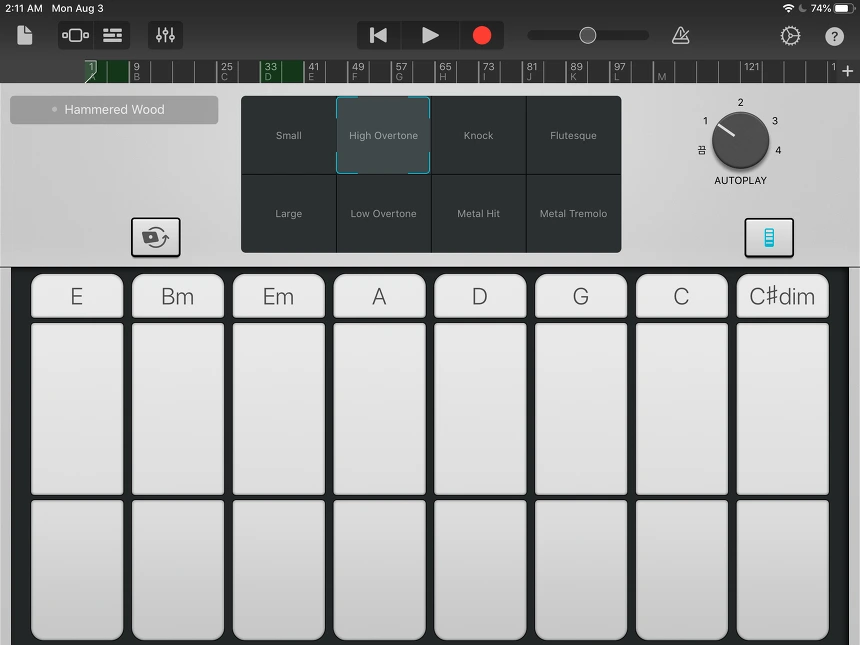Open help question mark icon
860x645 pixels.
point(834,36)
